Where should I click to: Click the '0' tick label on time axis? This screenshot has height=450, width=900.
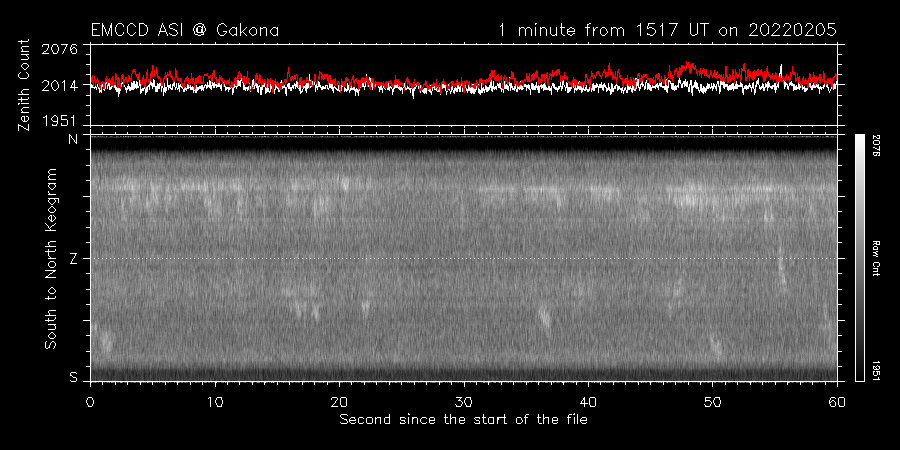[x=90, y=402]
